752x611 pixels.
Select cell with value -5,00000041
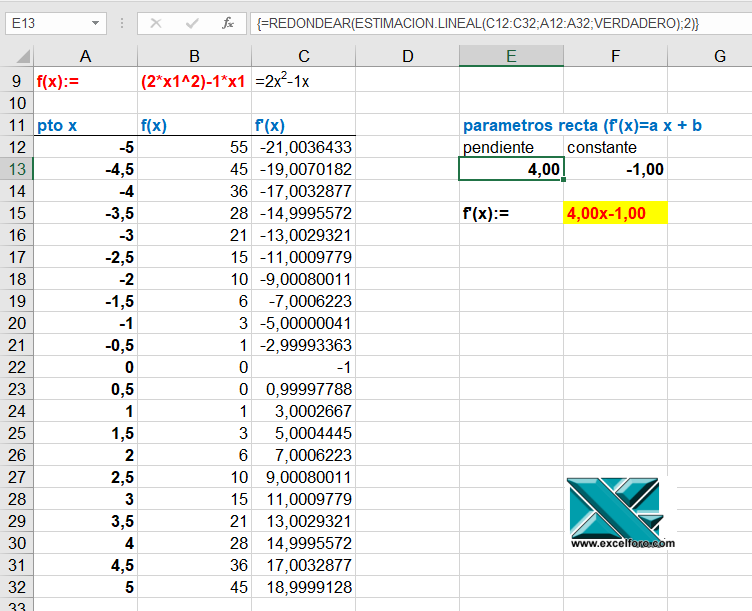point(304,323)
